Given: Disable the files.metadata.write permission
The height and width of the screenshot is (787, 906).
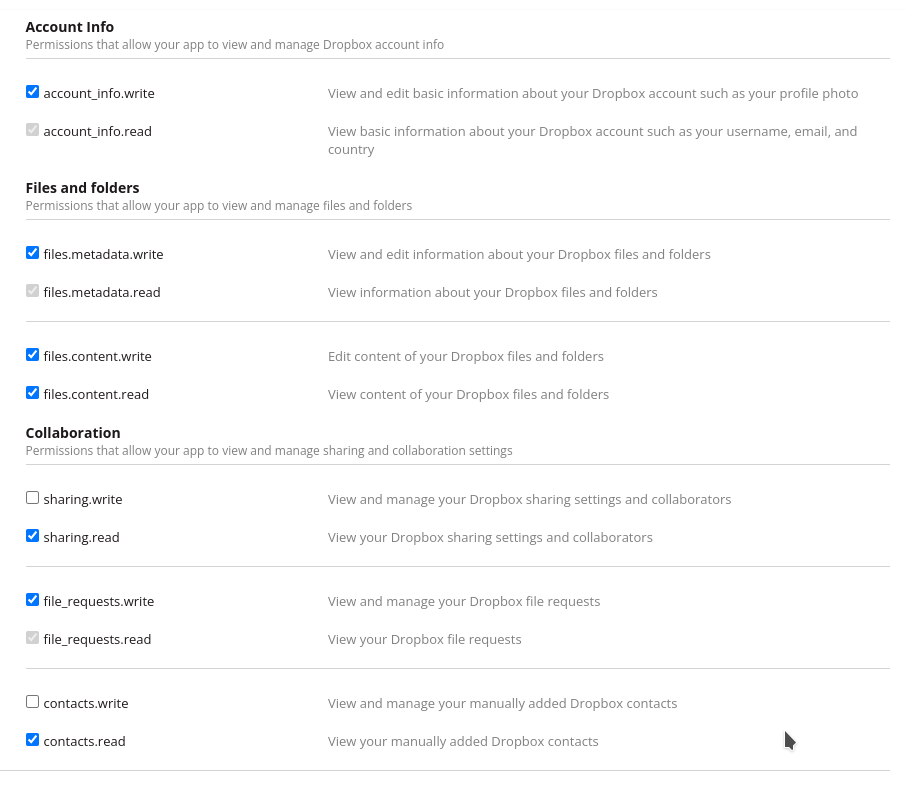Looking at the screenshot, I should point(32,252).
